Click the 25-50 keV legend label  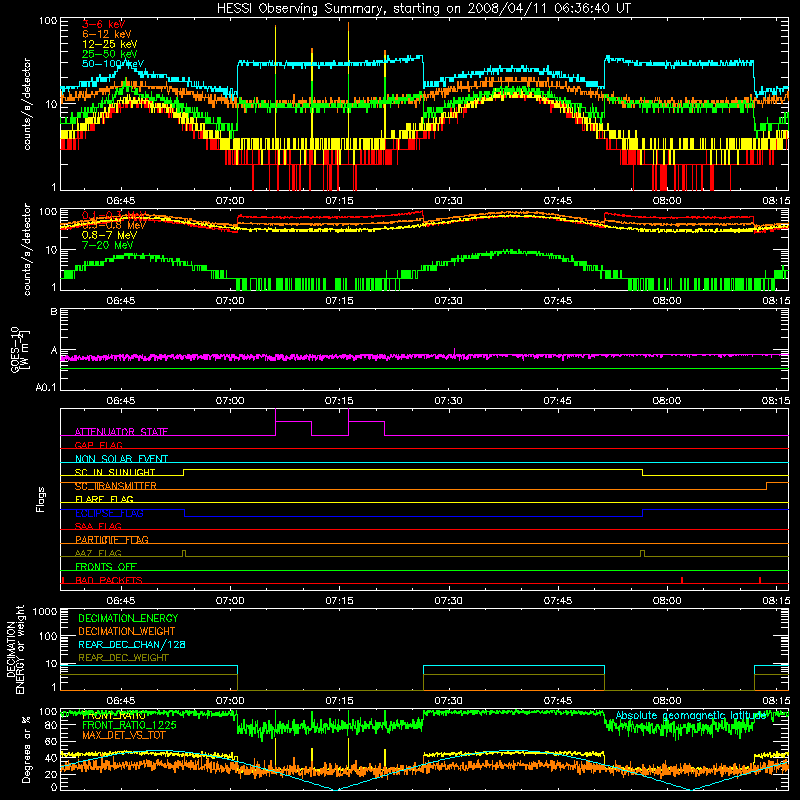pos(109,54)
